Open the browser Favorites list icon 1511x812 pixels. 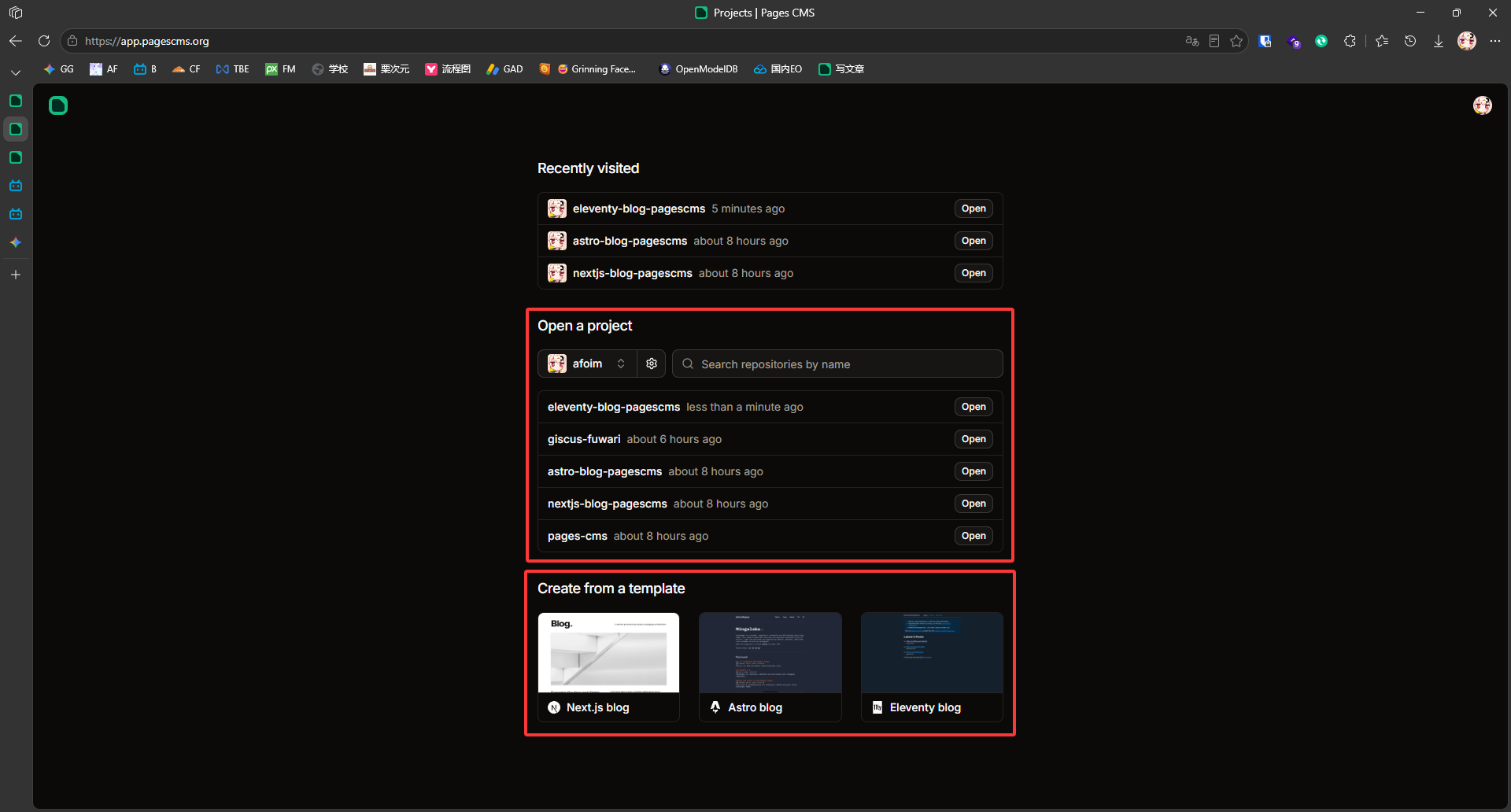[1382, 41]
